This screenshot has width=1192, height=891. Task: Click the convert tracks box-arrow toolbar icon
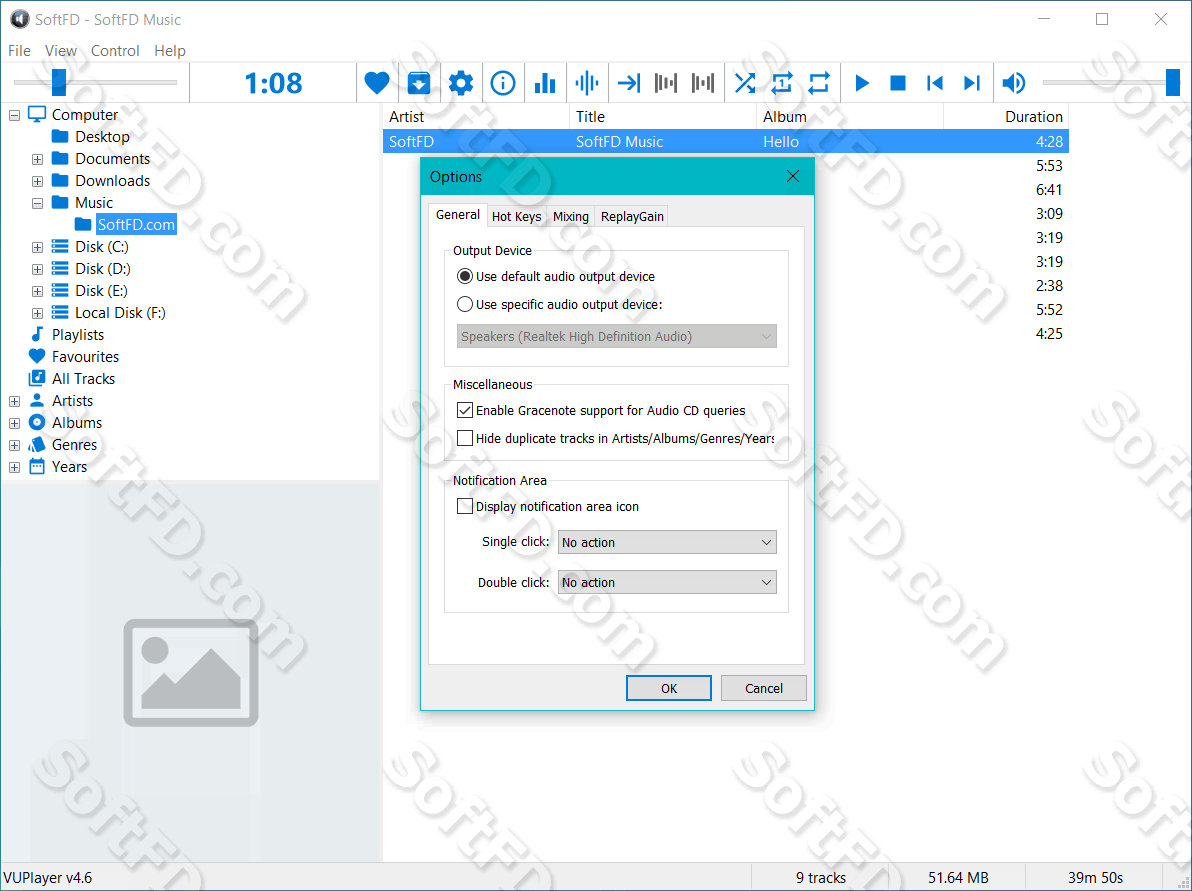pyautogui.click(x=419, y=82)
